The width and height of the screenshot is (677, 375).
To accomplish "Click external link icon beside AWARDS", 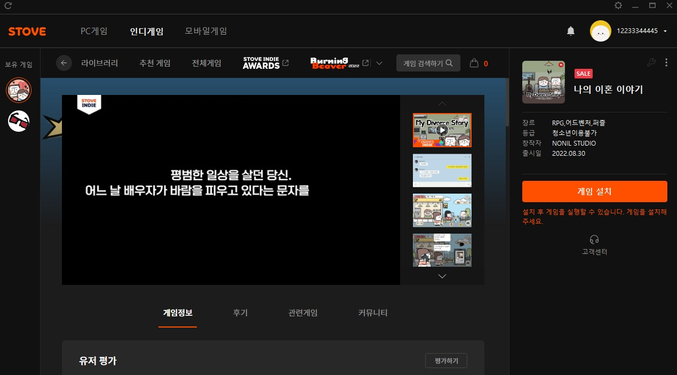I will click(285, 63).
